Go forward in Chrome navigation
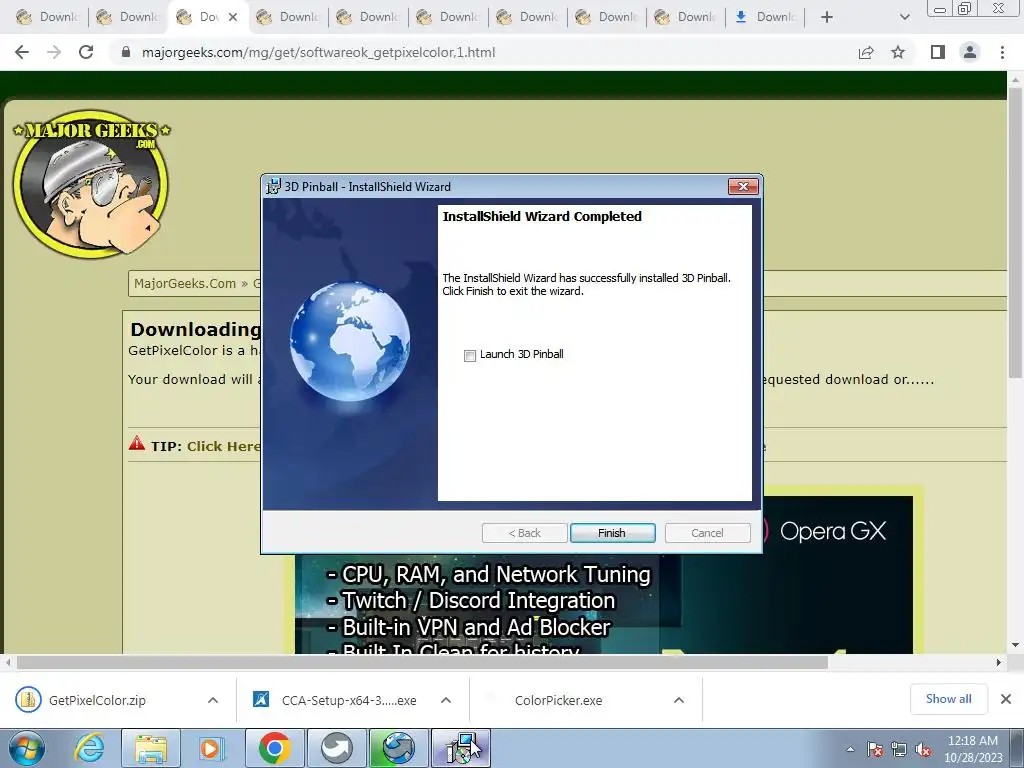This screenshot has height=768, width=1024. (54, 52)
